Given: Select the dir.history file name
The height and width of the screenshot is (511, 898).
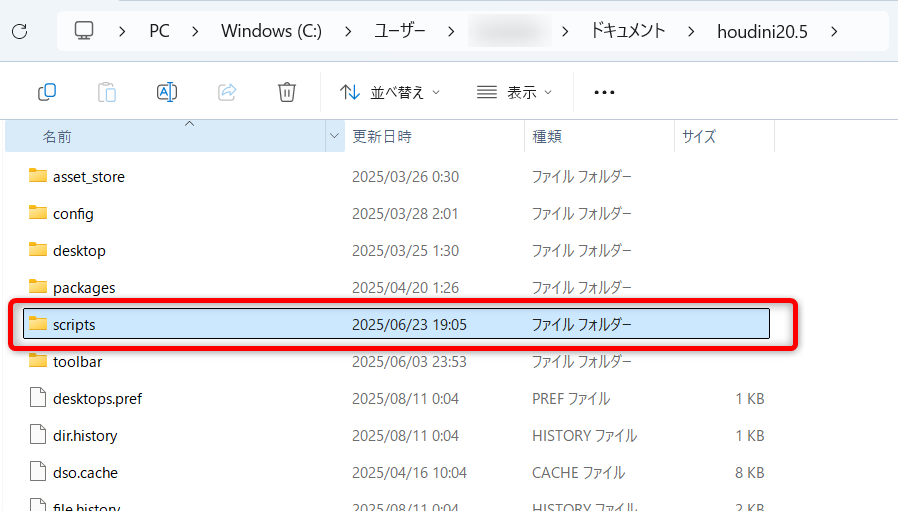Looking at the screenshot, I should tap(85, 436).
